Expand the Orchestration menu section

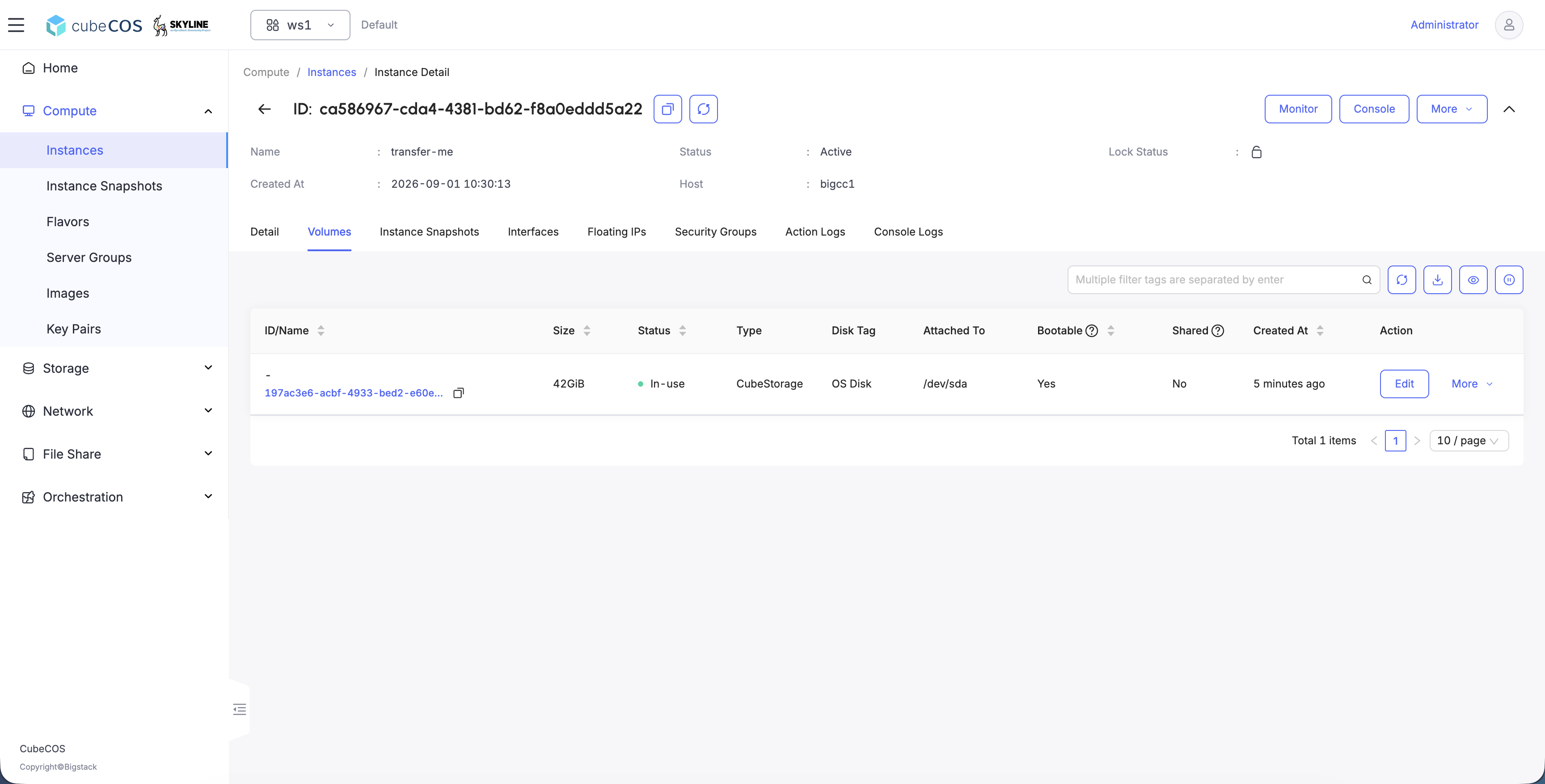point(114,497)
